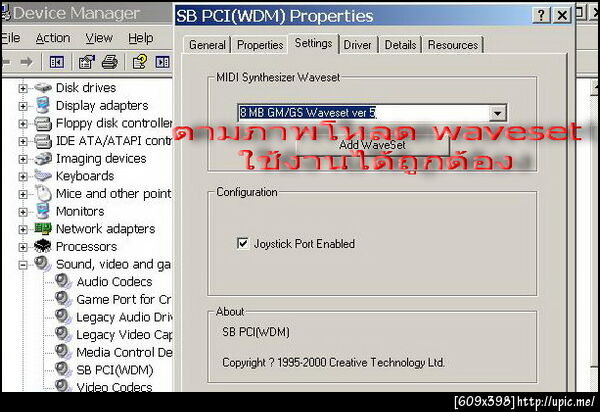Expand the Floppy disk controllers node
The image size is (600, 412).
(x=23, y=124)
